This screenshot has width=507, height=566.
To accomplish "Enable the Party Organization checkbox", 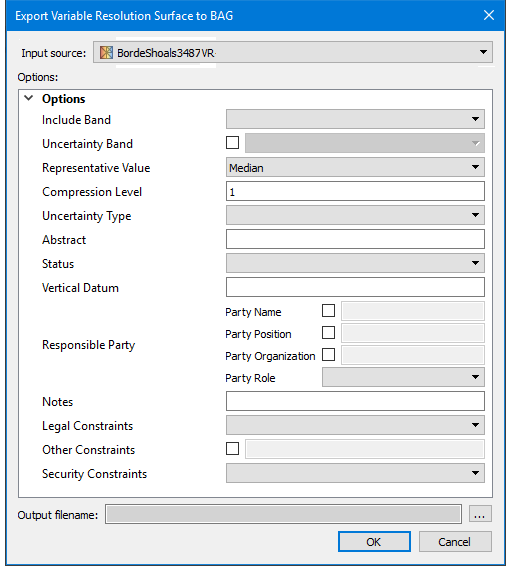I will coord(328,354).
